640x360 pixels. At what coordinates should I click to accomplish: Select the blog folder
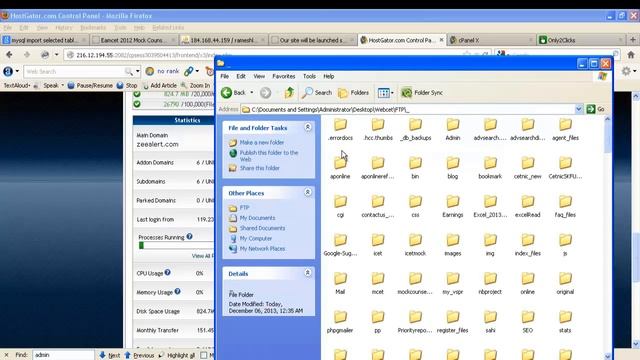click(453, 168)
